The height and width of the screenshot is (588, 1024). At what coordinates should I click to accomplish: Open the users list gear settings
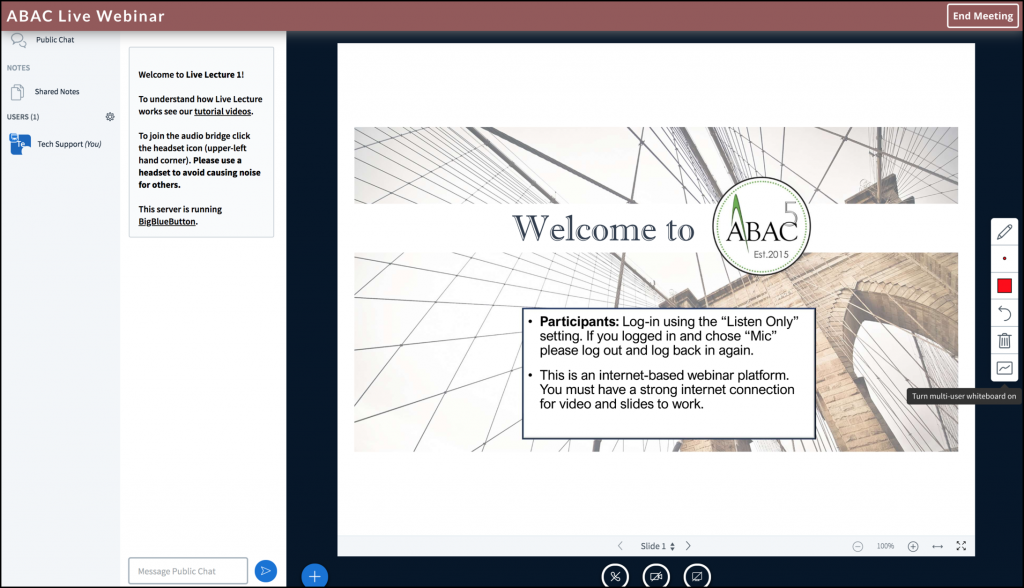(110, 117)
